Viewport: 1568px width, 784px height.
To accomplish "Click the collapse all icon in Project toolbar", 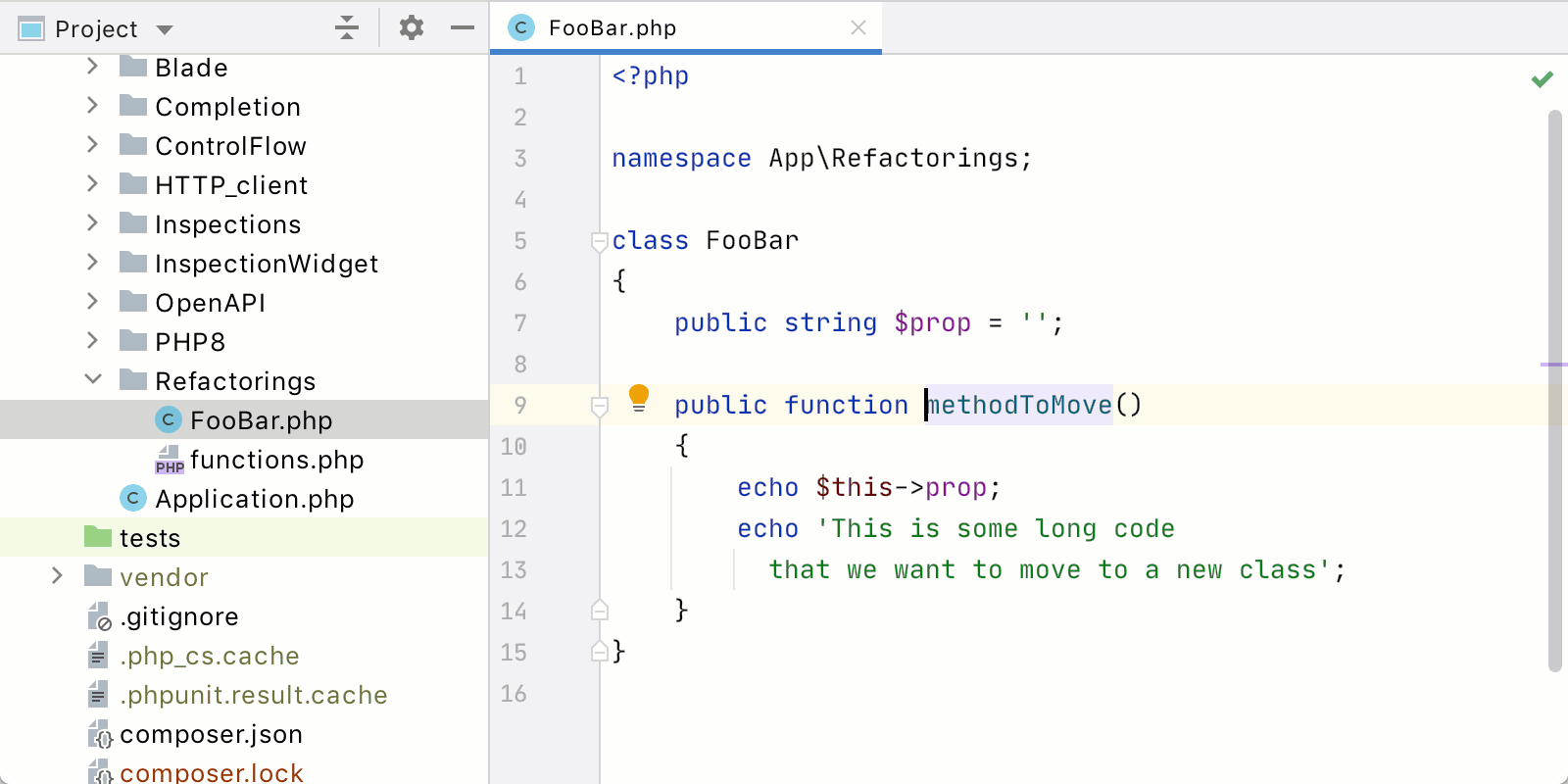I will 346,27.
